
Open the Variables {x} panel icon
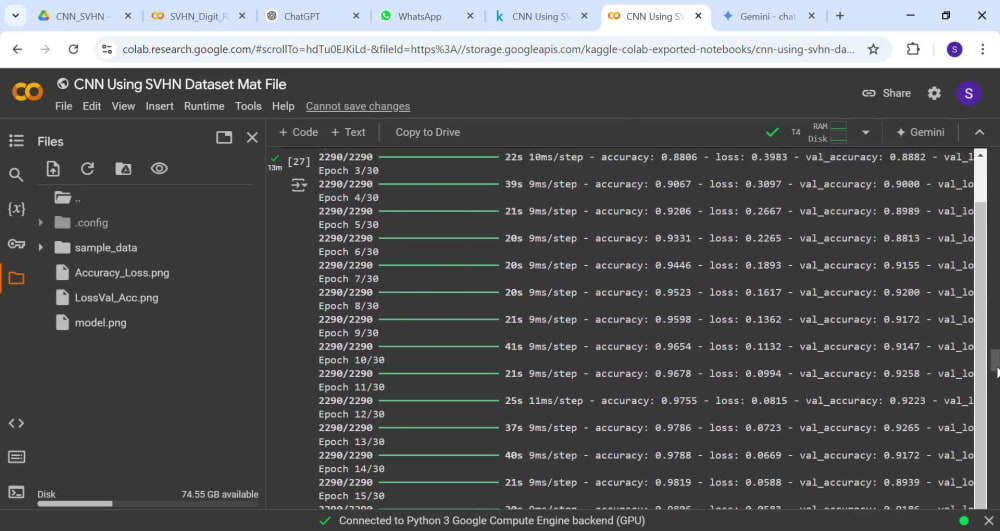(x=16, y=208)
